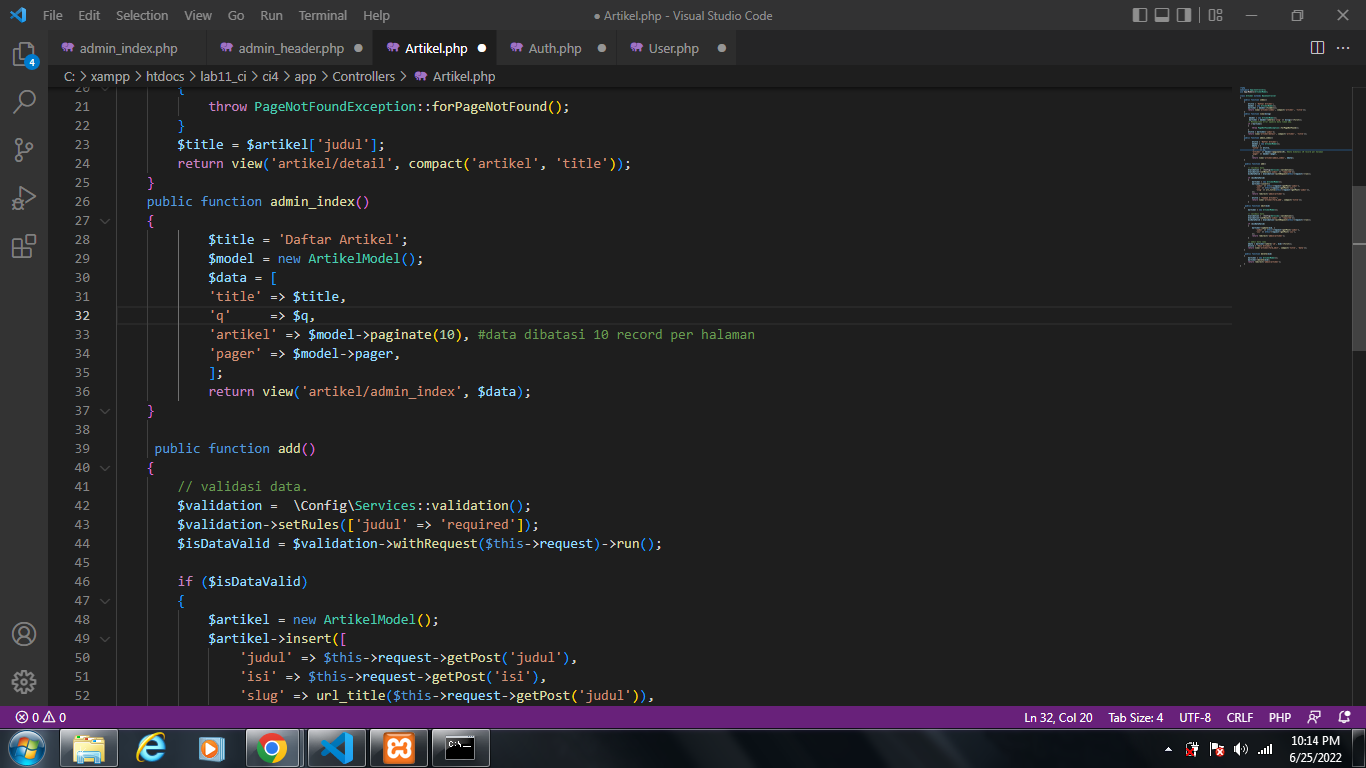Toggle the Secondary Side Bar visibility
This screenshot has height=768, width=1366.
pyautogui.click(x=1185, y=15)
